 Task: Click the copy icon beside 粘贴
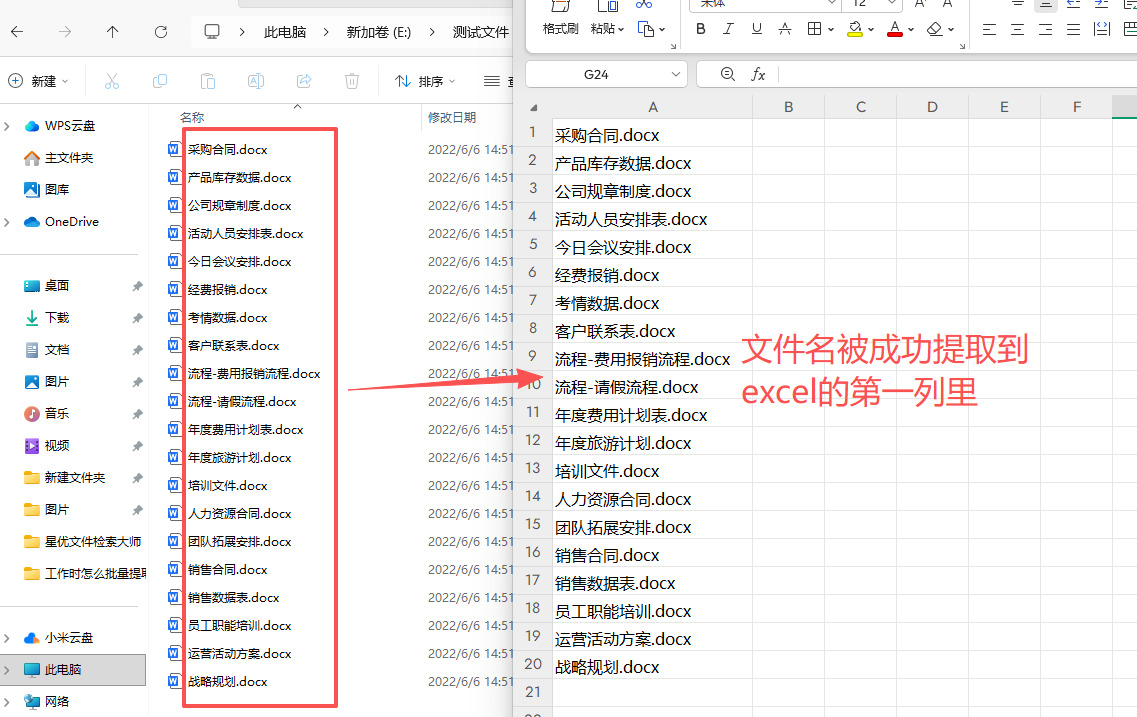[645, 29]
